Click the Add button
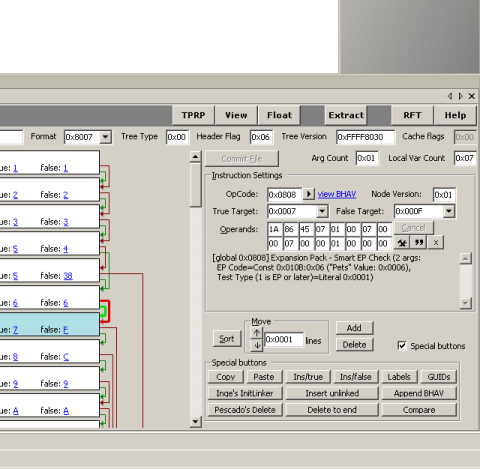Viewport: 480px width, 469px height. (354, 328)
